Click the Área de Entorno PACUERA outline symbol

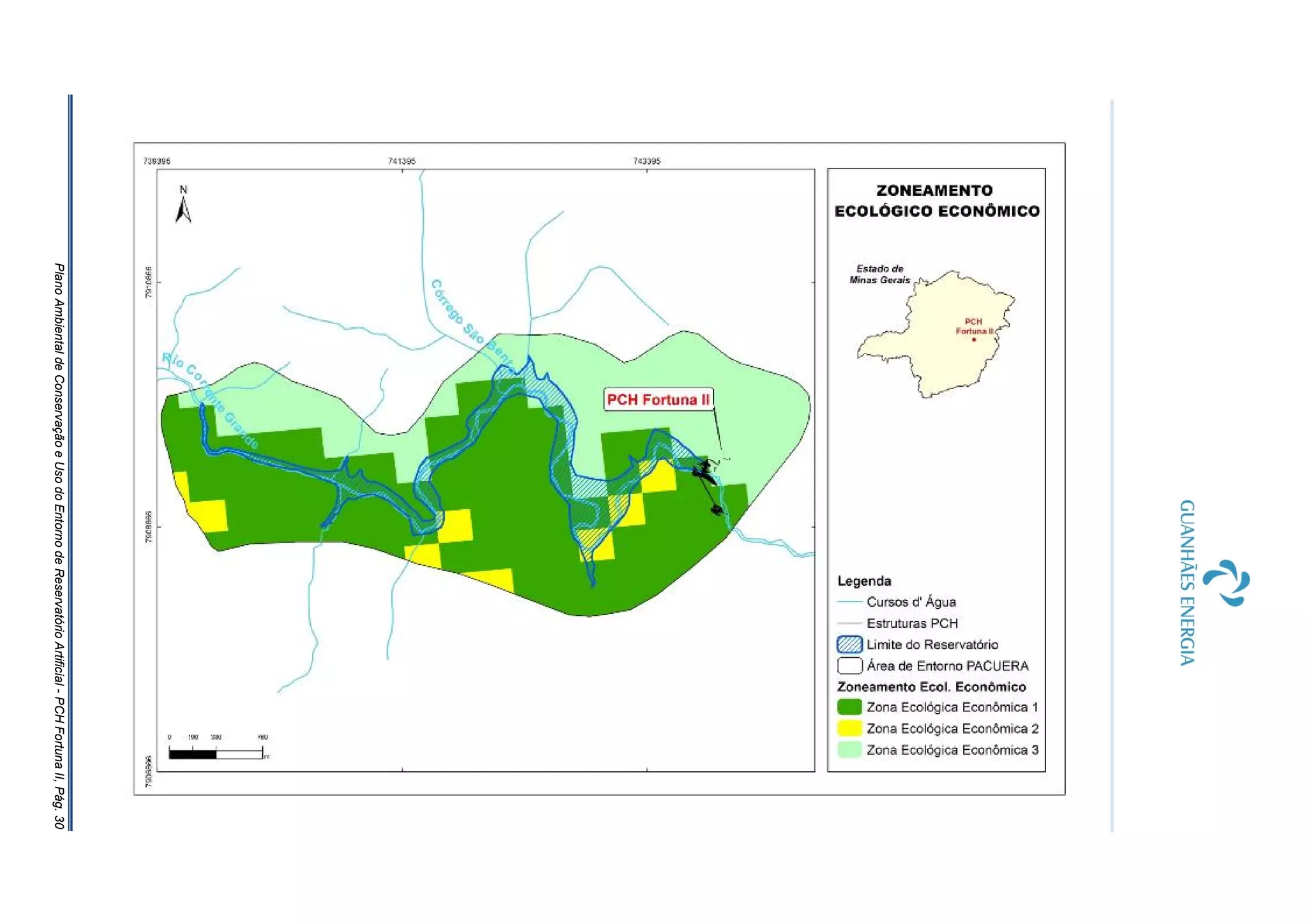click(849, 666)
